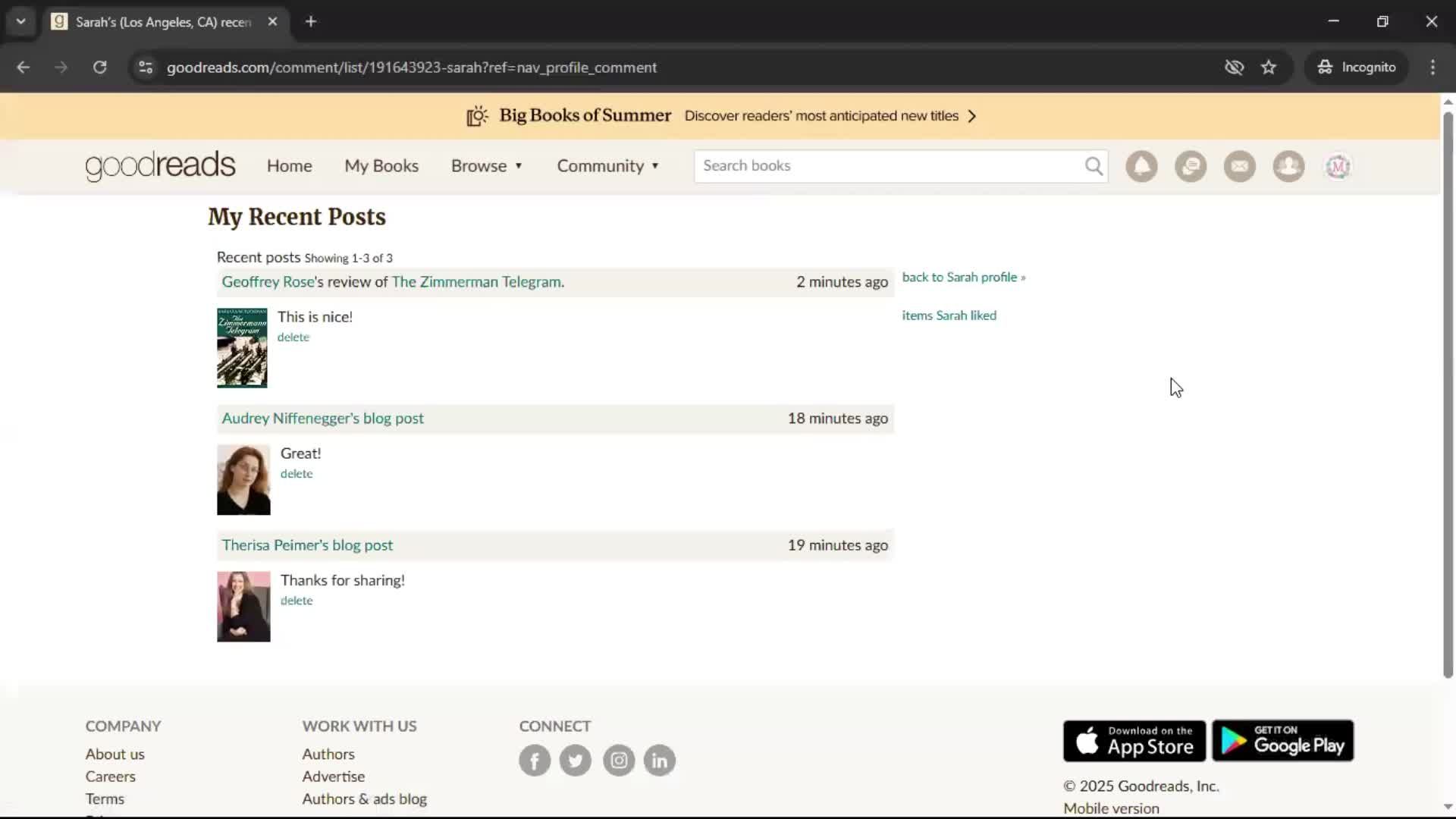Viewport: 1456px width, 819px height.
Task: Click the banner's right chevron arrow
Action: point(972,116)
